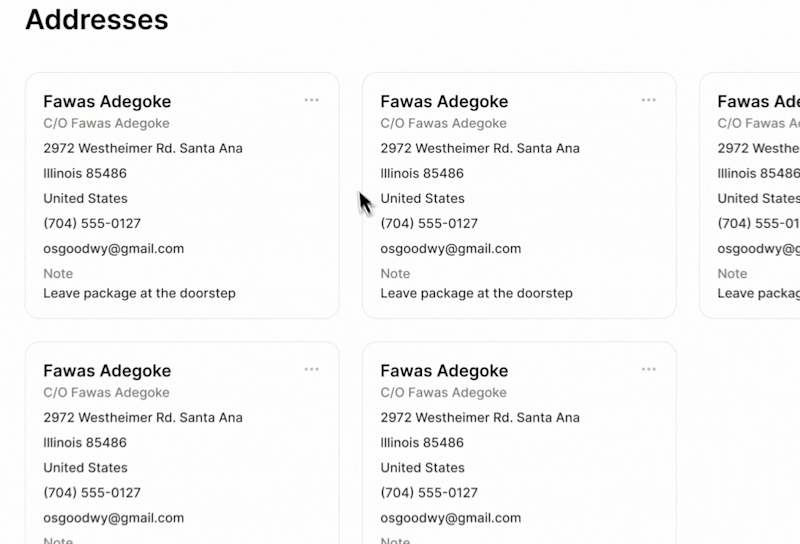Viewport: 800px width, 544px height.
Task: Click name heading in bottom-middle card
Action: point(444,371)
